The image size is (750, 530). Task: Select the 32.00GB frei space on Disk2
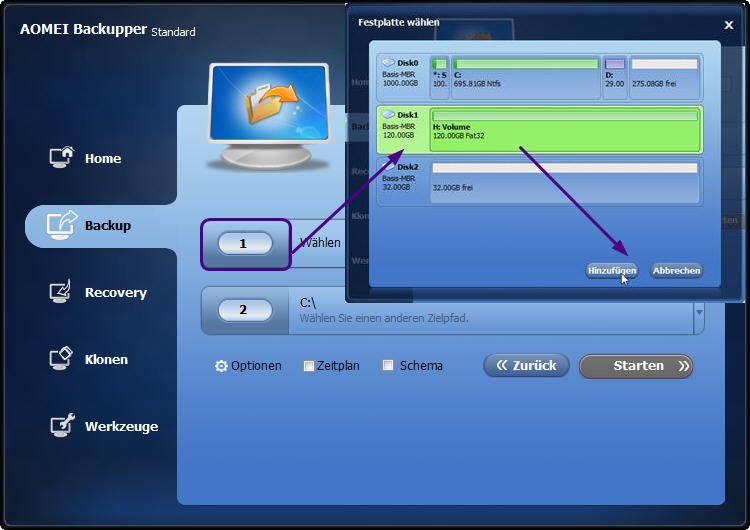click(x=565, y=182)
